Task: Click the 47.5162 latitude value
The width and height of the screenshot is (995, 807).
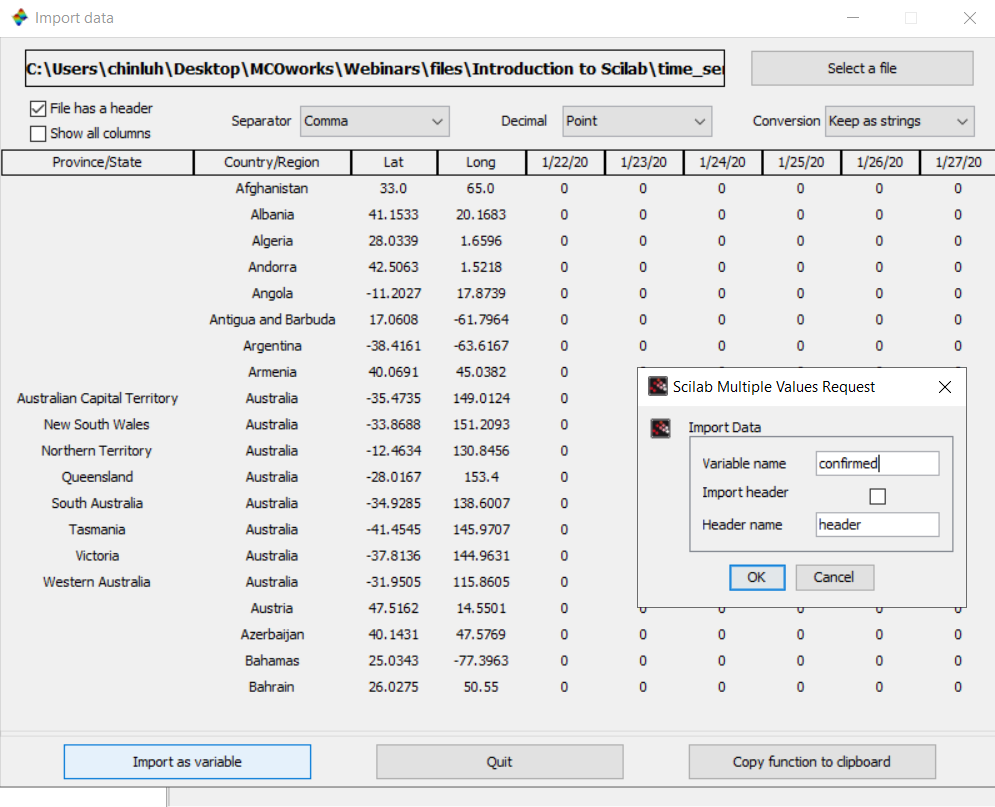Action: click(393, 608)
